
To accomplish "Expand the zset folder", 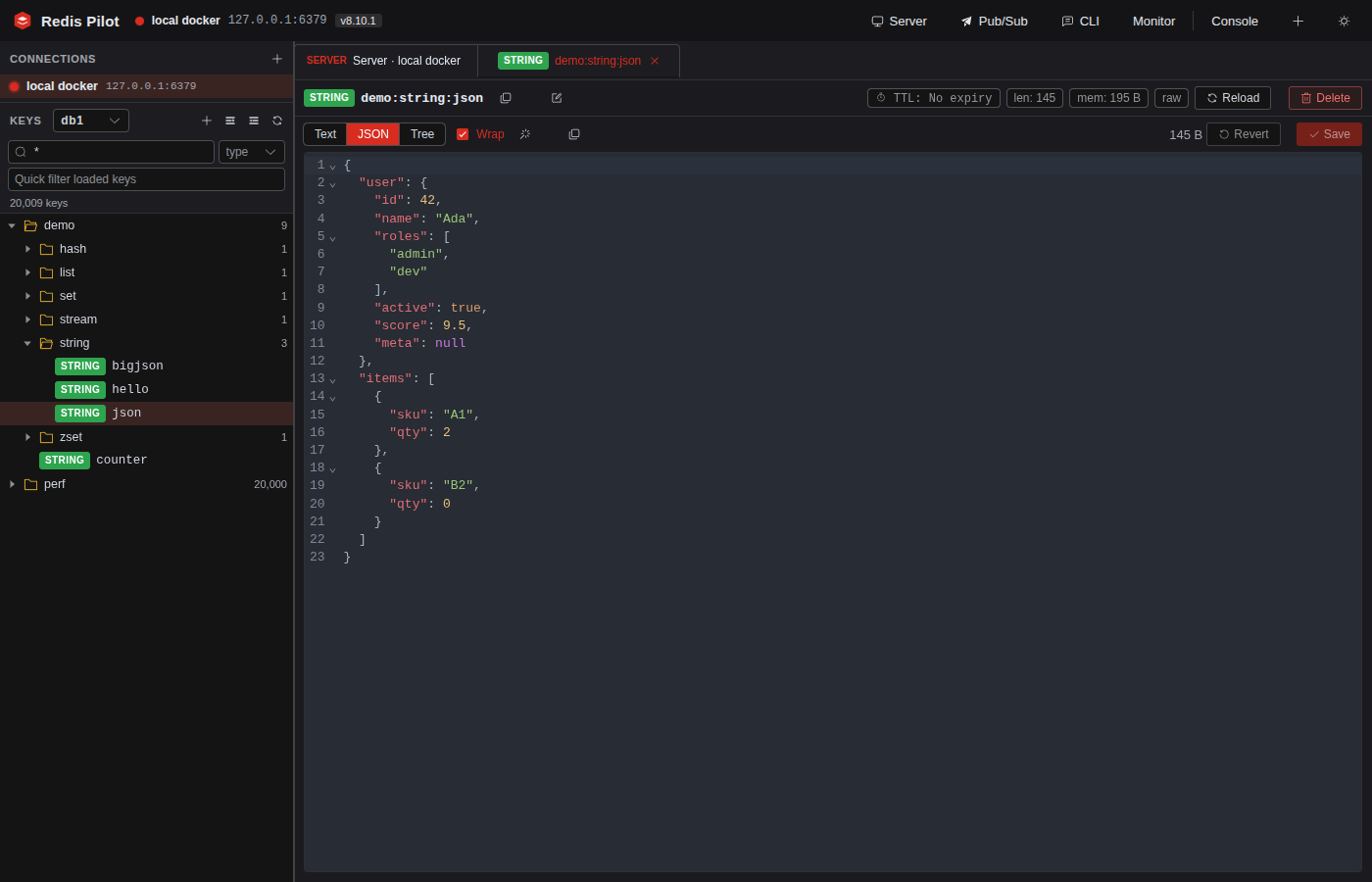I will point(27,437).
